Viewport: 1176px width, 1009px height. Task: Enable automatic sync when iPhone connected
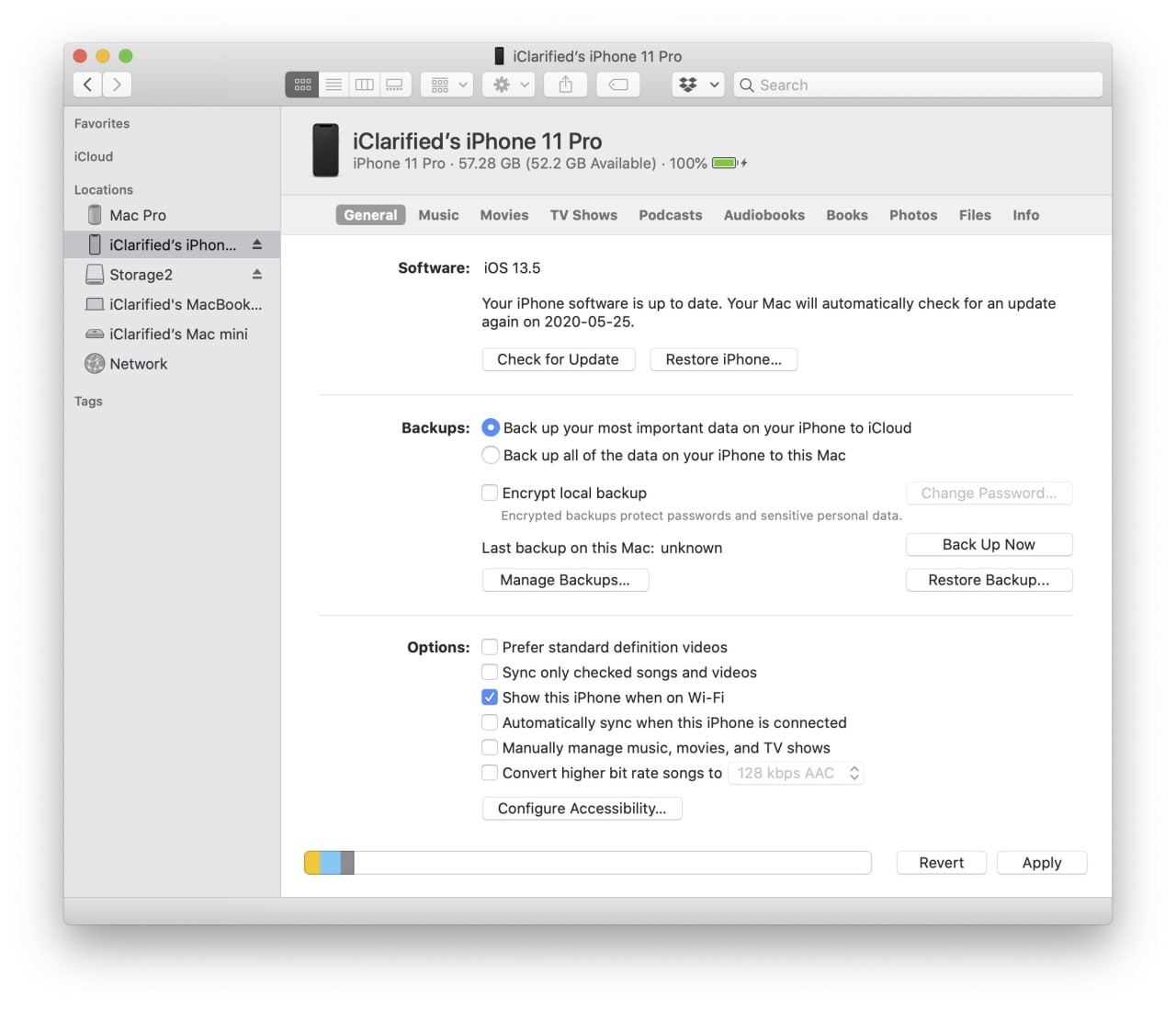(491, 722)
